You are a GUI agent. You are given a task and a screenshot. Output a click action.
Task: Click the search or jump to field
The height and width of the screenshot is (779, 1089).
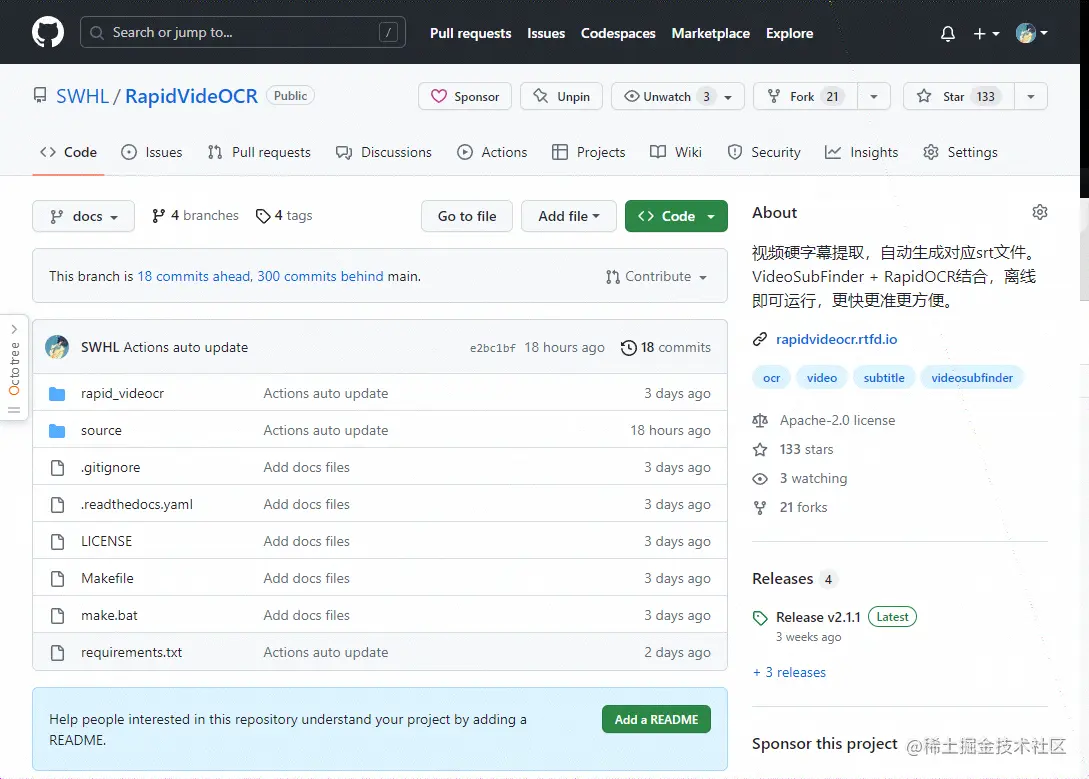[x=242, y=31]
